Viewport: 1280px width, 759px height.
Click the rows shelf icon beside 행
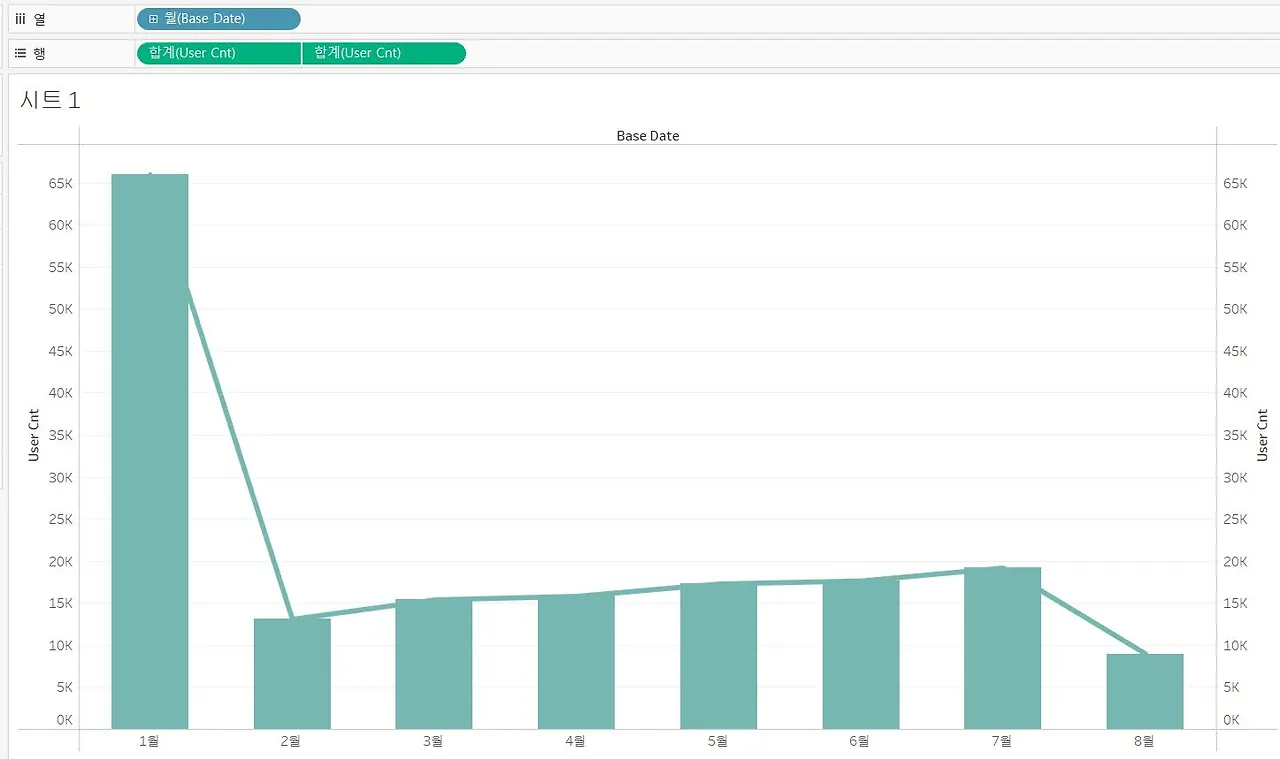click(20, 53)
